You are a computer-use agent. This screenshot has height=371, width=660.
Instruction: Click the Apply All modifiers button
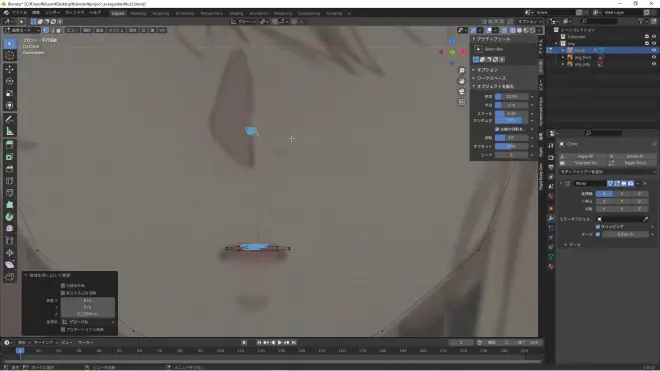(585, 156)
